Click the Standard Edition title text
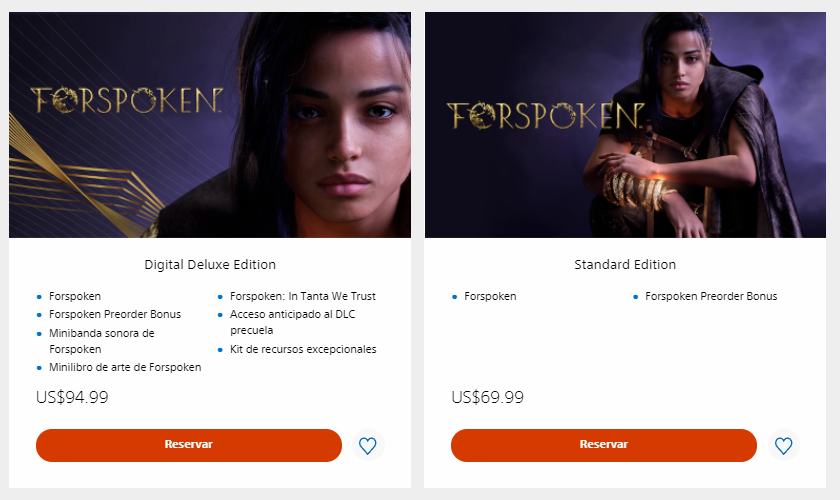Viewport: 840px width, 500px height. point(625,265)
